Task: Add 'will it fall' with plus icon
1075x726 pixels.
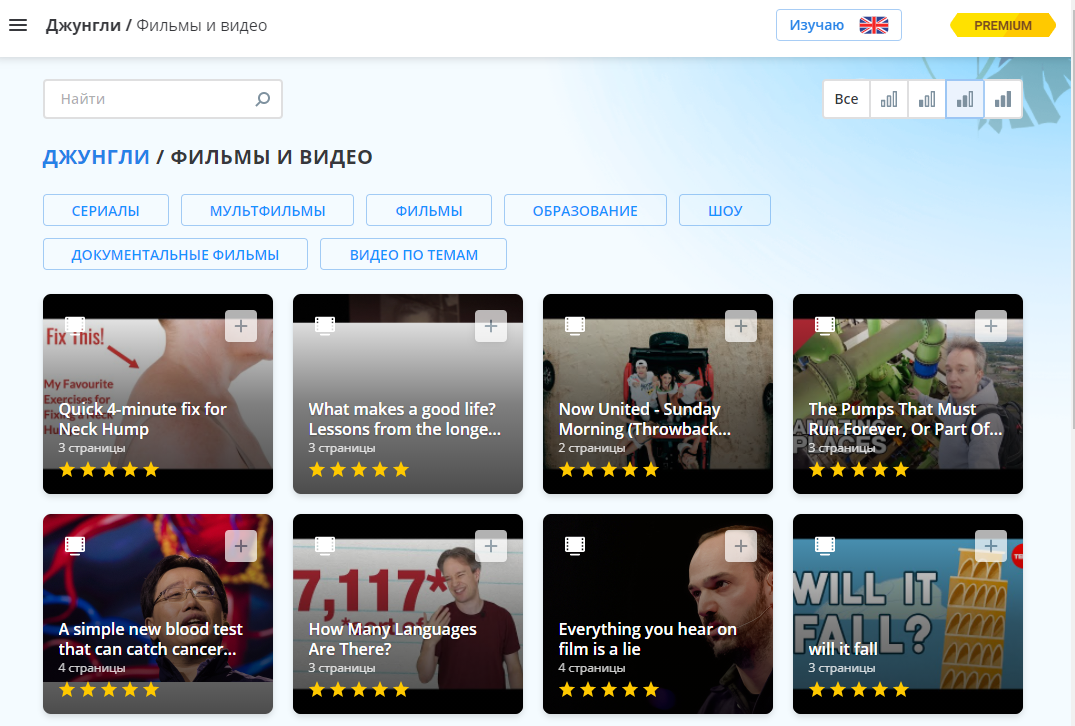Action: (991, 546)
